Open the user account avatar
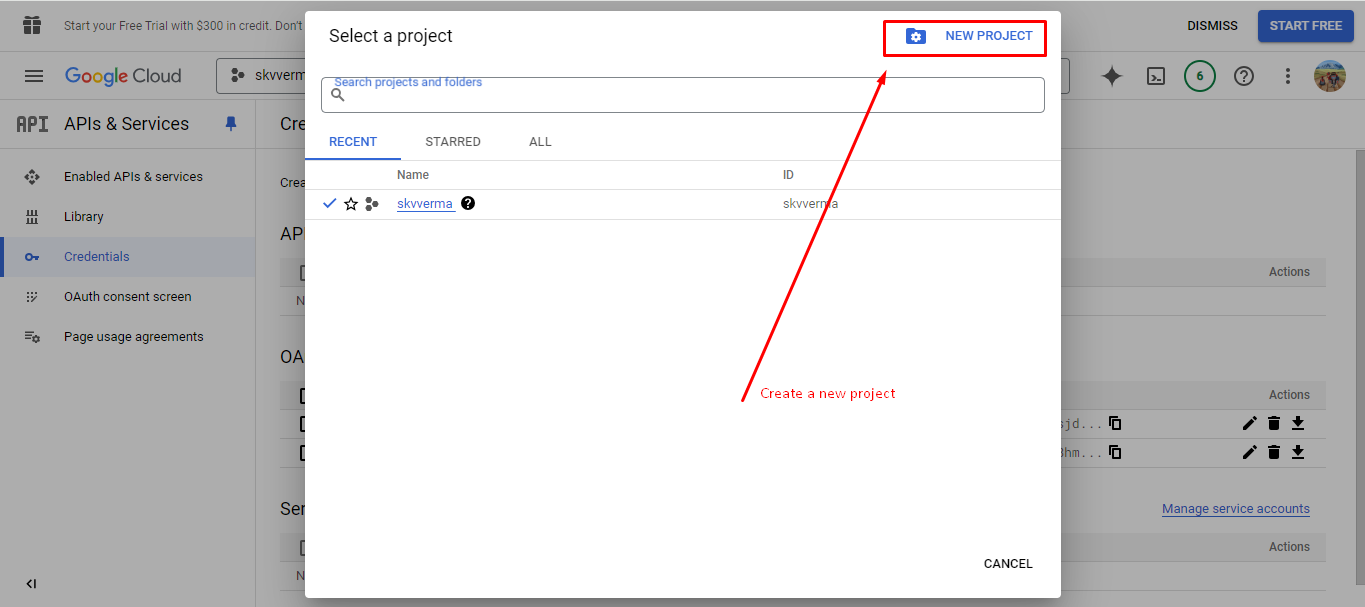The width and height of the screenshot is (1365, 607). coord(1330,76)
